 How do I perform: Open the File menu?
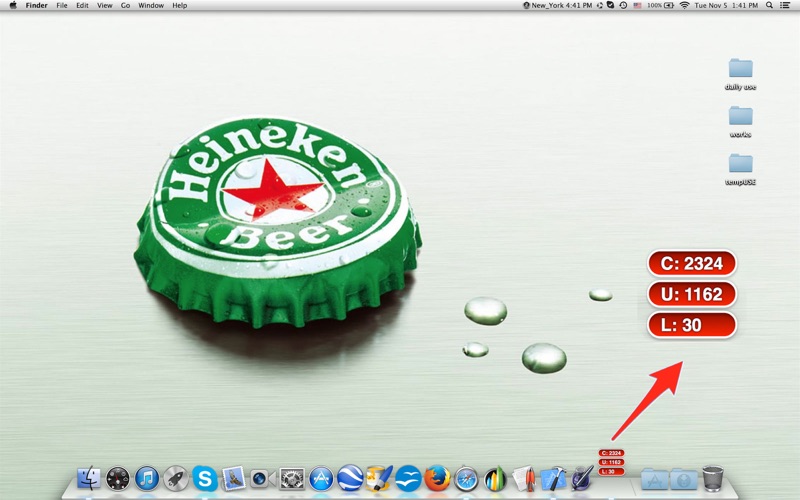[62, 5]
